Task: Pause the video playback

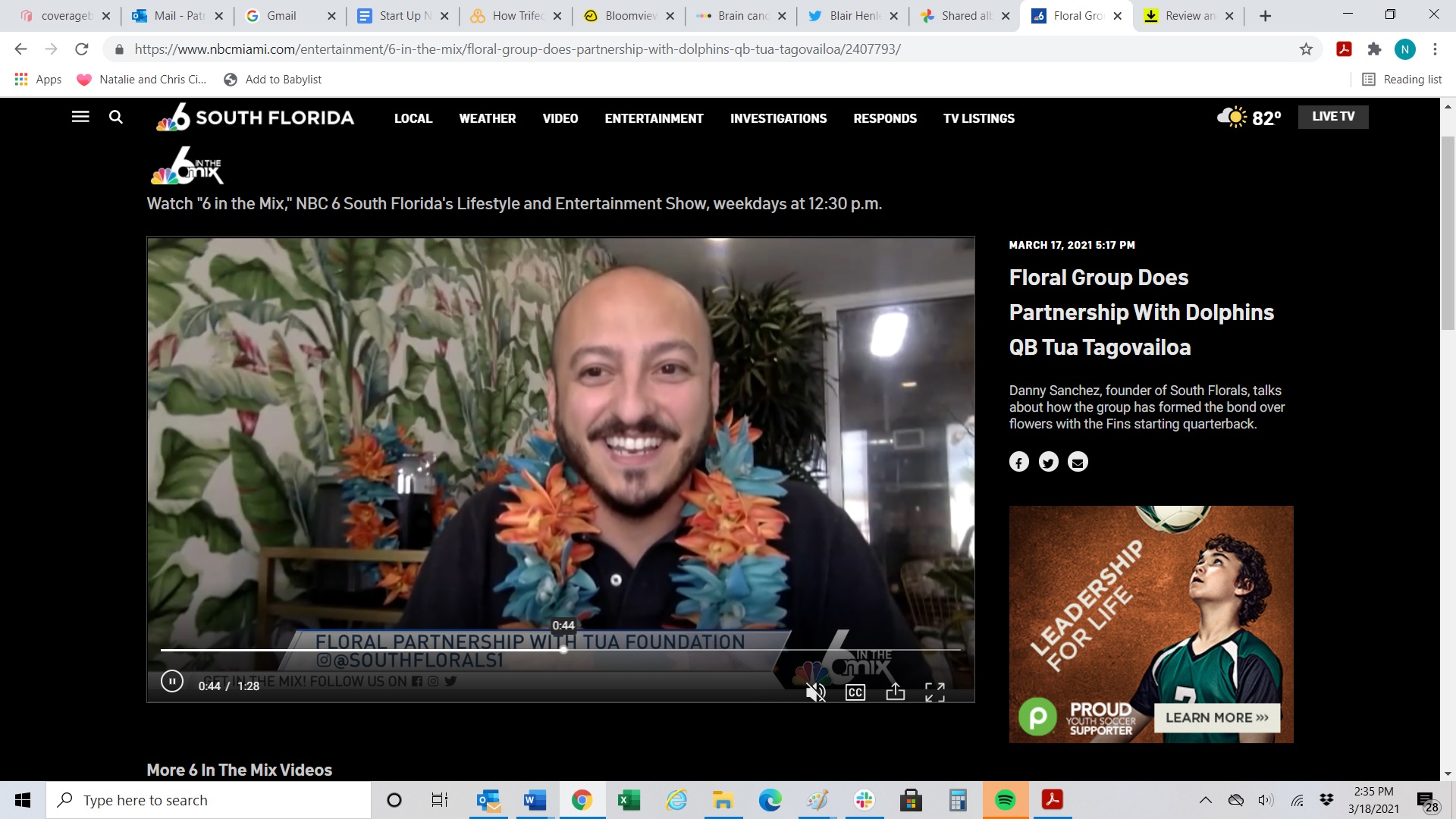Action: (x=172, y=682)
